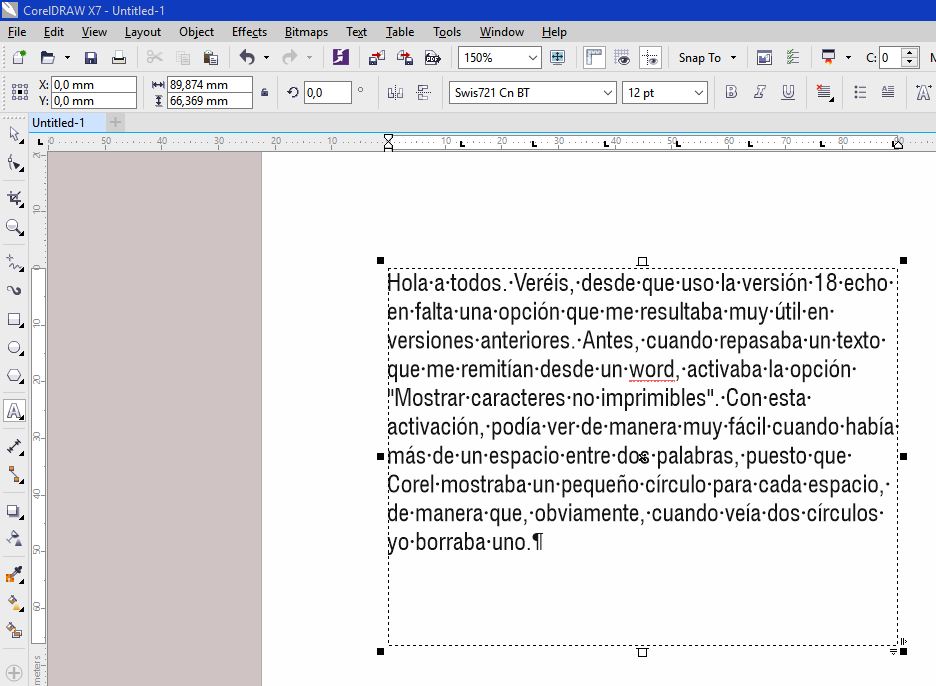Select the Pick tool in the toolbox
Screen dimensions: 936x686
(14, 134)
